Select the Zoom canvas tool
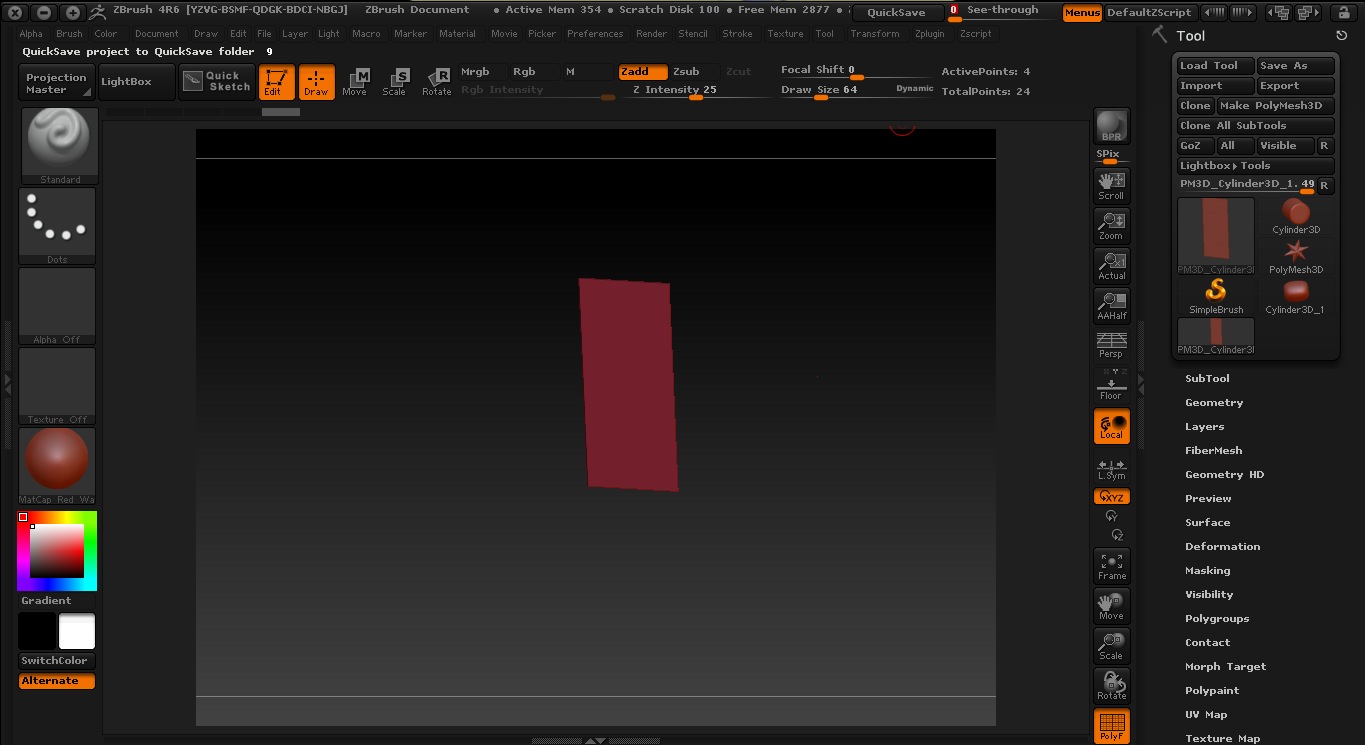The height and width of the screenshot is (745, 1365). point(1111,226)
